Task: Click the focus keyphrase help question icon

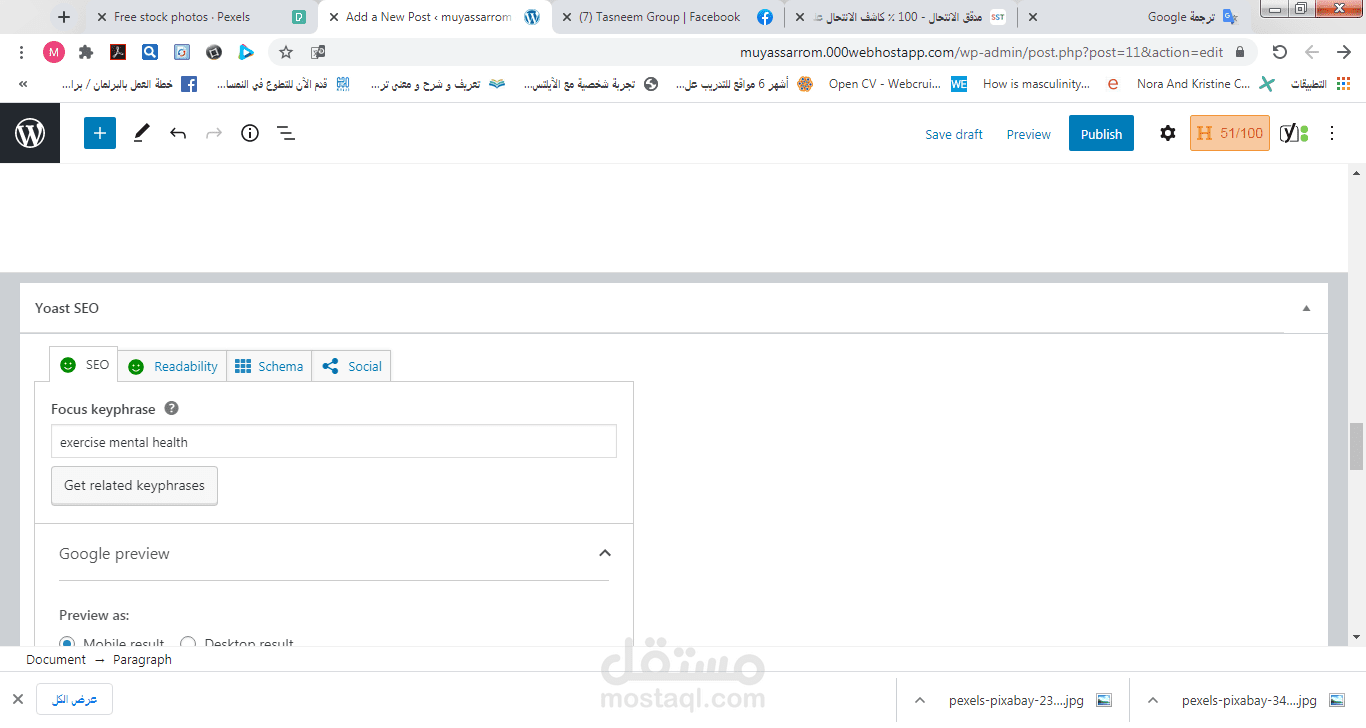Action: [172, 408]
